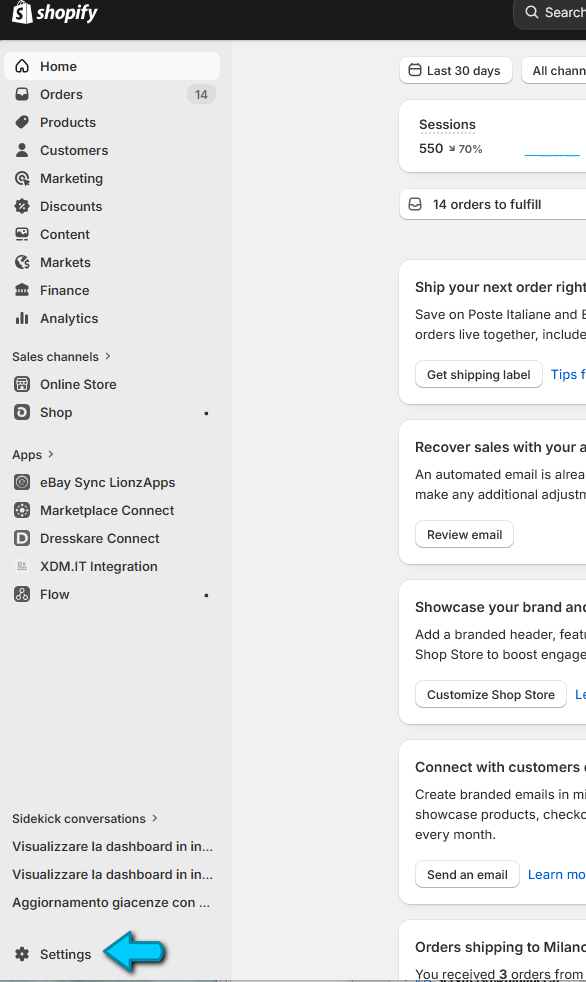Click the XDM.IT Integration app icon
Image resolution: width=586 pixels, height=982 pixels.
click(x=22, y=566)
